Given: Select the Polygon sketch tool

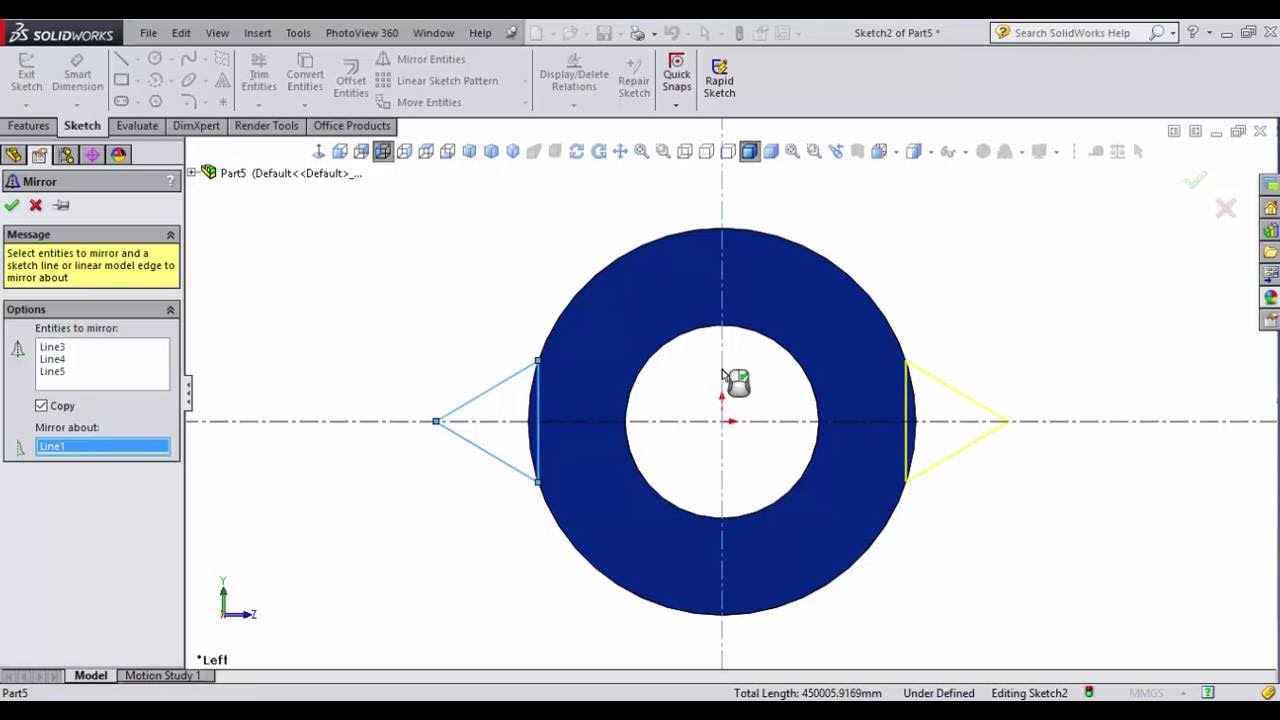Looking at the screenshot, I should click(x=155, y=101).
